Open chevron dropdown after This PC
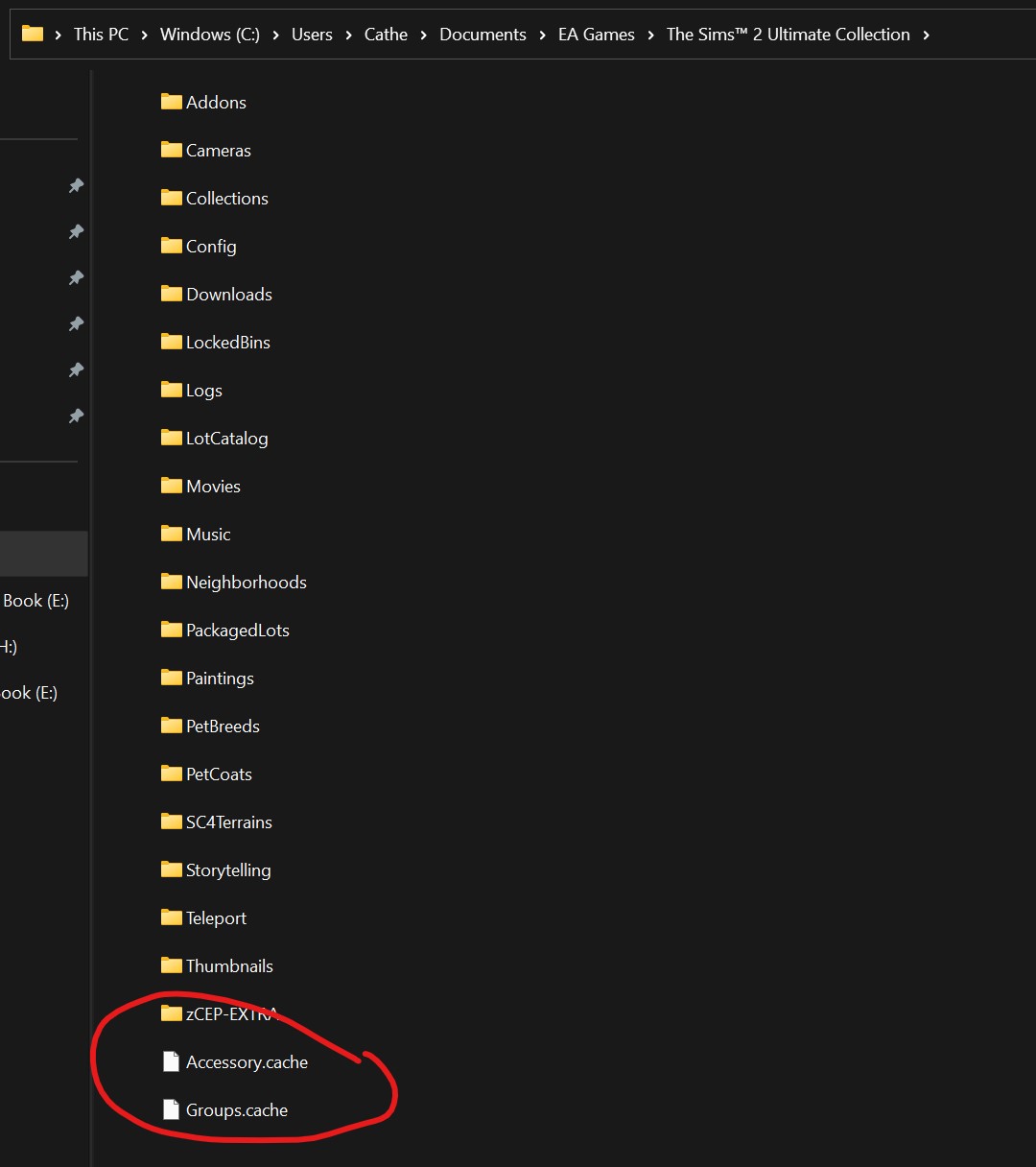Viewport: 1036px width, 1167px height. coord(144,35)
